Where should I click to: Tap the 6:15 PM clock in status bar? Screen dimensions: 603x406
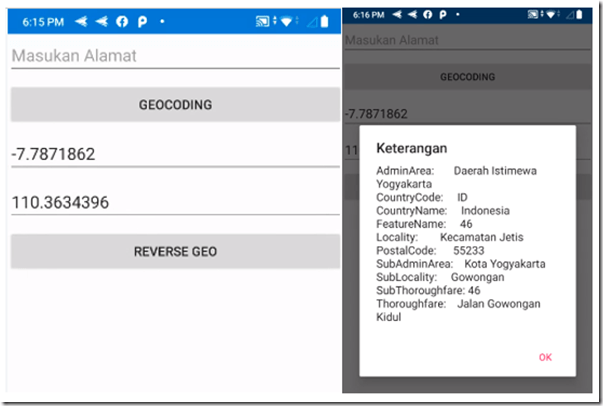[39, 21]
